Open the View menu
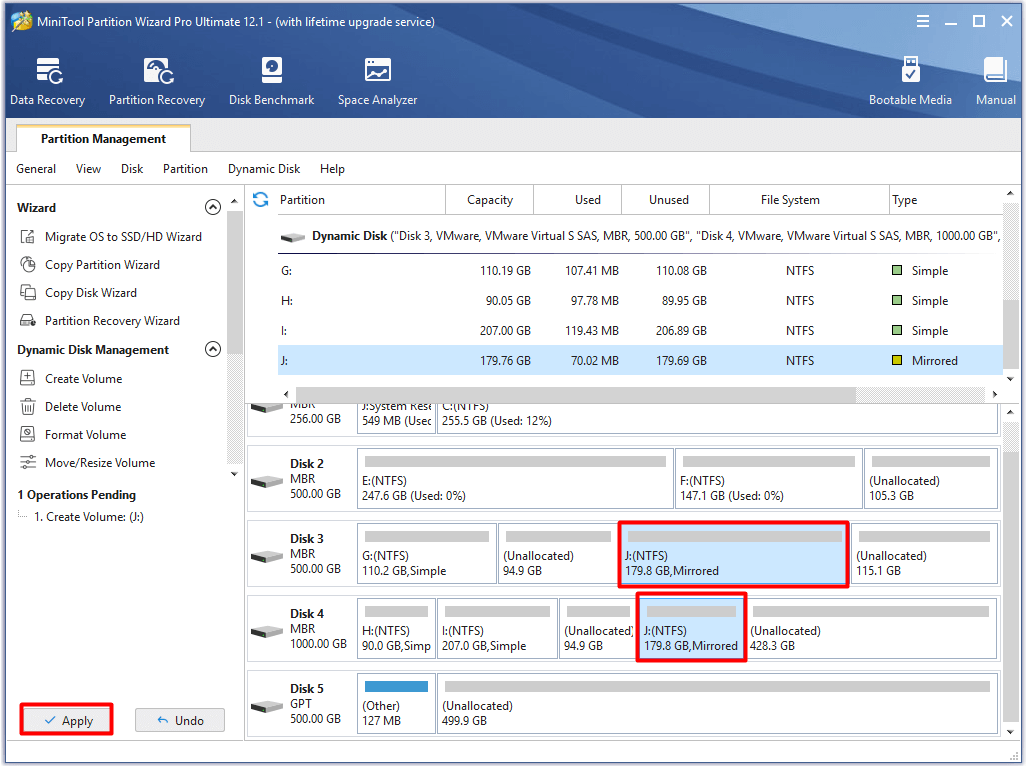This screenshot has height=766, width=1027. [88, 169]
